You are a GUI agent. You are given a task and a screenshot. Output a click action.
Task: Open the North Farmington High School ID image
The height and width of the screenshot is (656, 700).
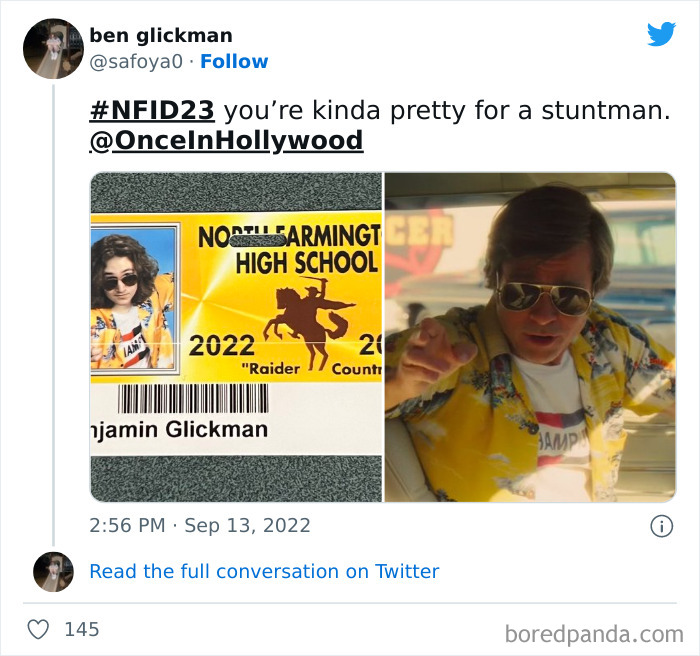[236, 337]
